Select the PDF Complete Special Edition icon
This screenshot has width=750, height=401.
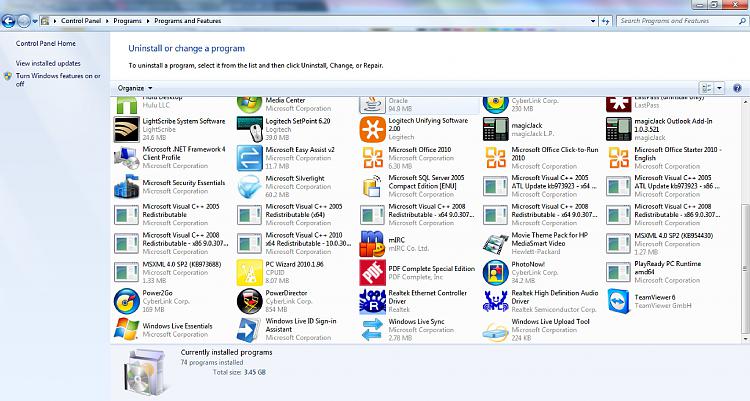pos(372,273)
